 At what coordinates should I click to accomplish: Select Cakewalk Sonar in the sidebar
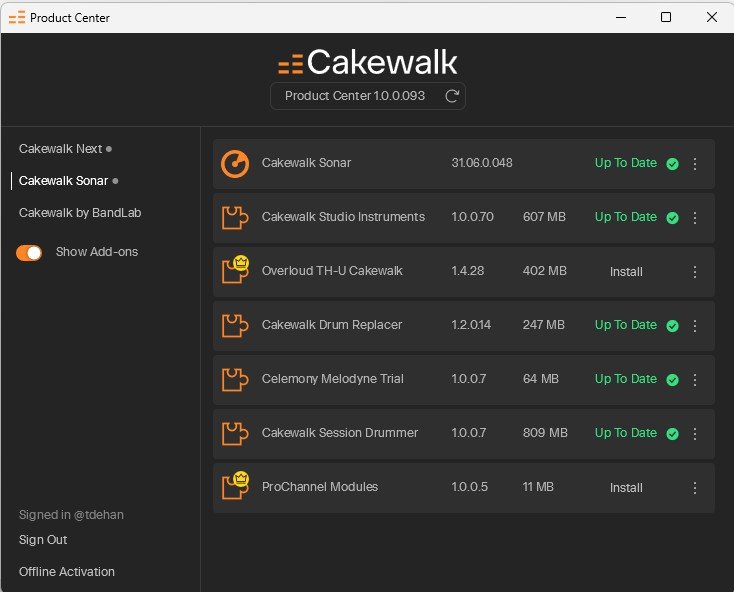click(64, 181)
